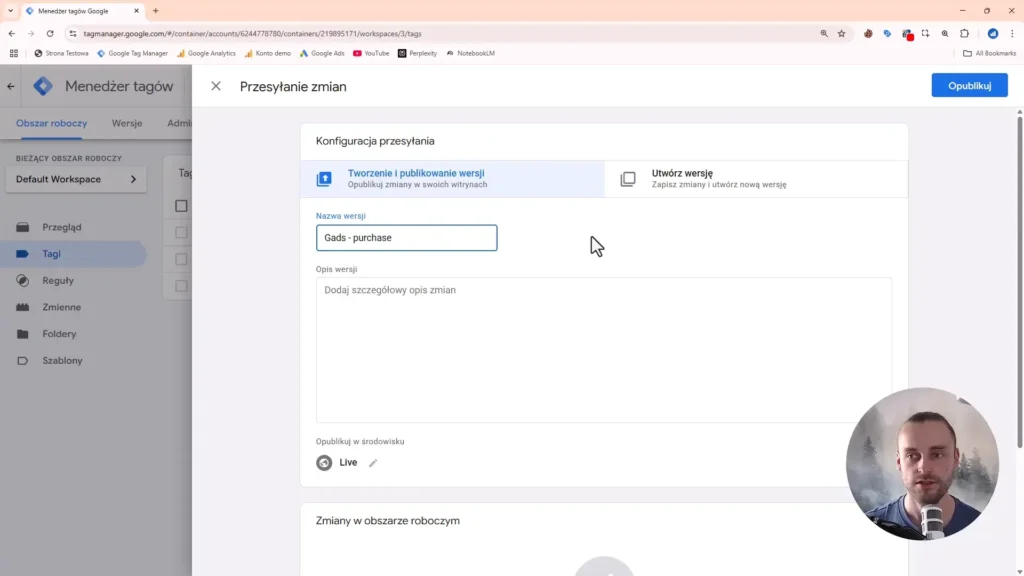The height and width of the screenshot is (576, 1024).
Task: Click the Nazwa wersji input field
Action: coord(406,238)
